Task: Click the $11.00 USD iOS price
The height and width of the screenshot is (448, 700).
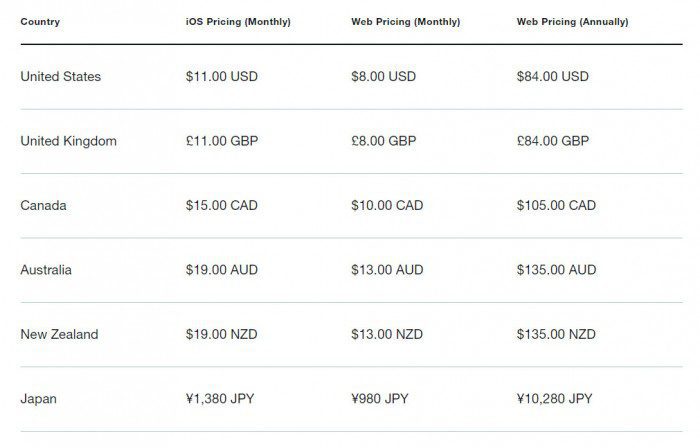Action: click(222, 77)
